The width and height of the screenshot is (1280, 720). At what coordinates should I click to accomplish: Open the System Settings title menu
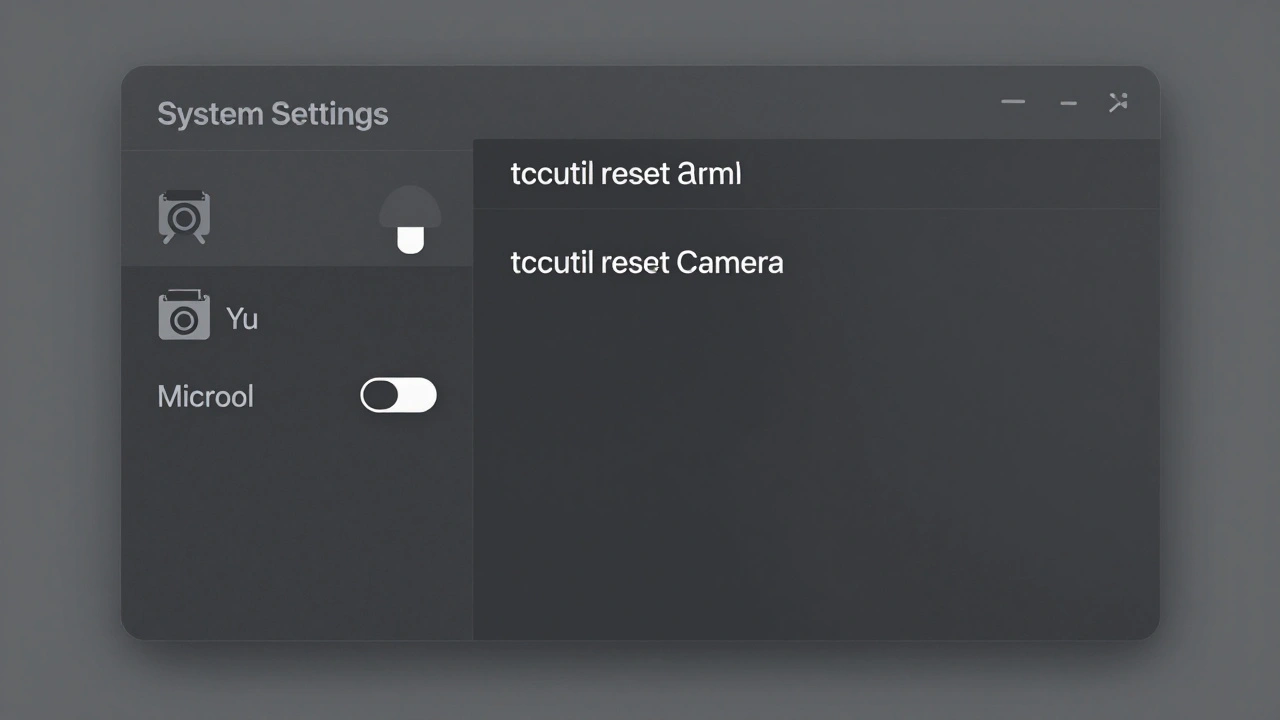tap(272, 113)
